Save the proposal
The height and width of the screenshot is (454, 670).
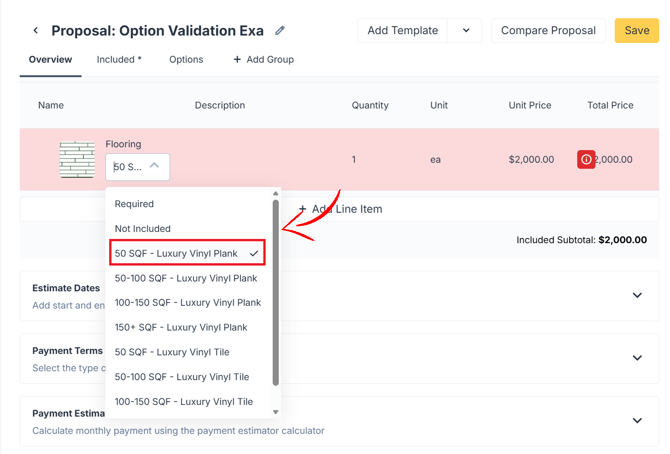pos(637,30)
